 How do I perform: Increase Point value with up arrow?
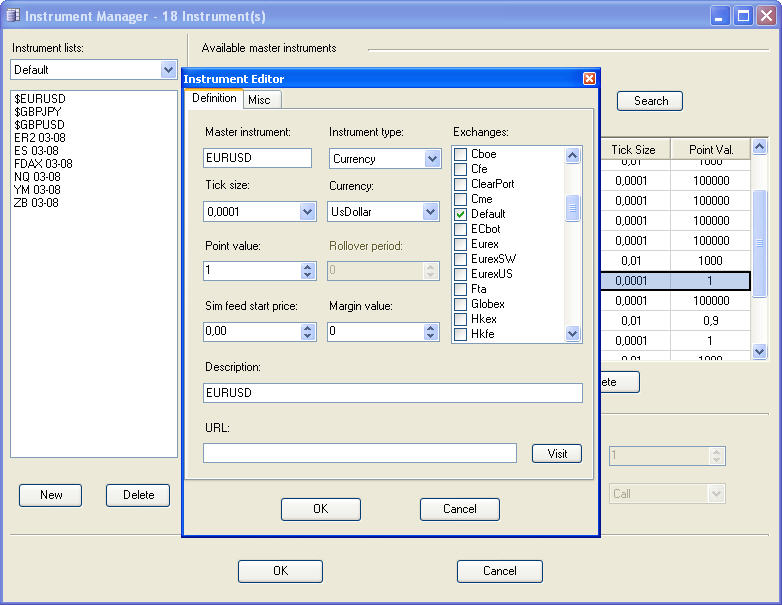point(308,267)
